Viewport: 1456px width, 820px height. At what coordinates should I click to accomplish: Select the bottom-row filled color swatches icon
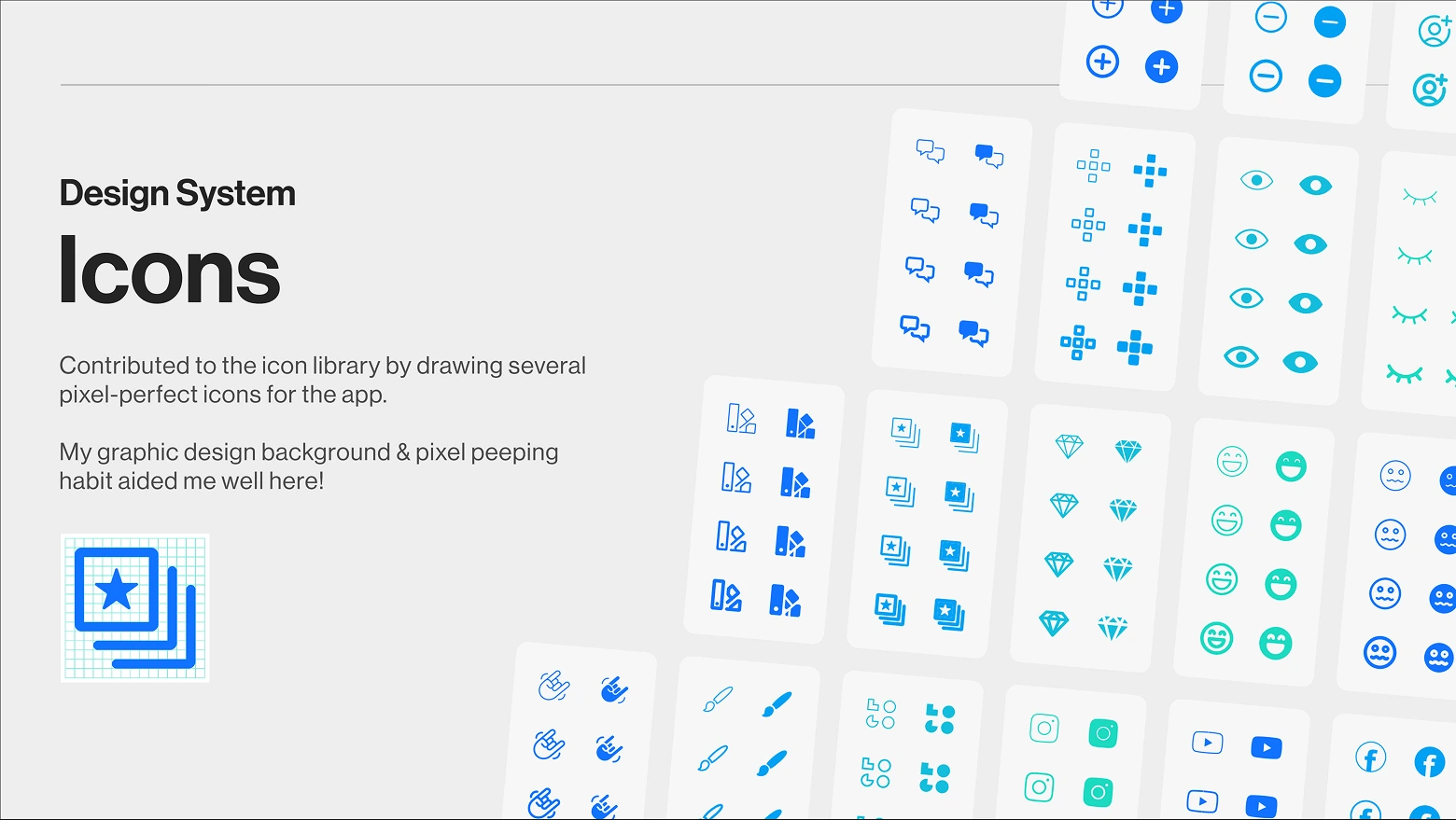point(785,601)
